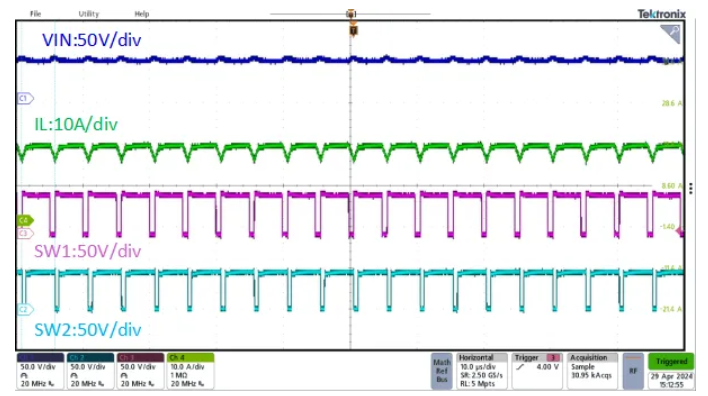Screen dimensions: 708x396
Task: Open the Ch 4 settings badge
Action: click(x=190, y=371)
